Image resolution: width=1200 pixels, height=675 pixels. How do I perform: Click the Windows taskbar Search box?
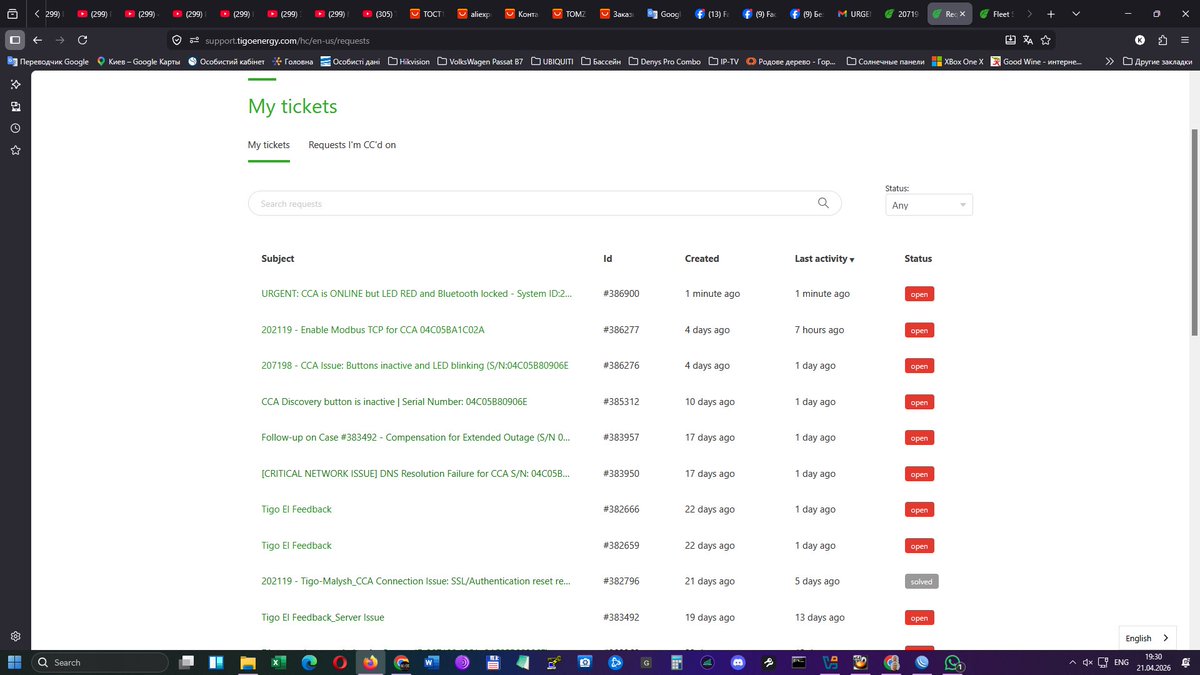(x=98, y=662)
